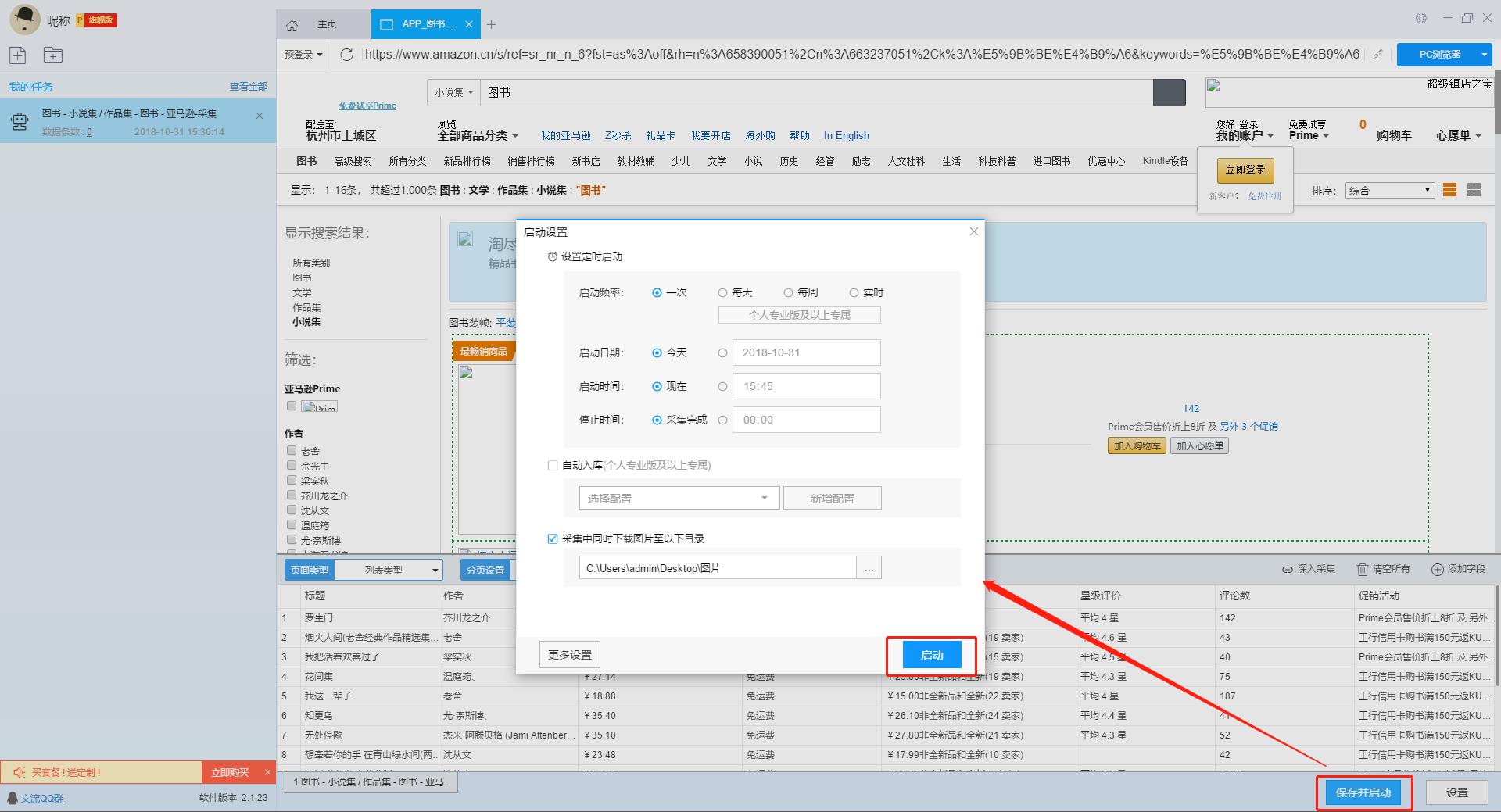Open 交流QQ群 link
The image size is (1501, 812).
tap(42, 798)
